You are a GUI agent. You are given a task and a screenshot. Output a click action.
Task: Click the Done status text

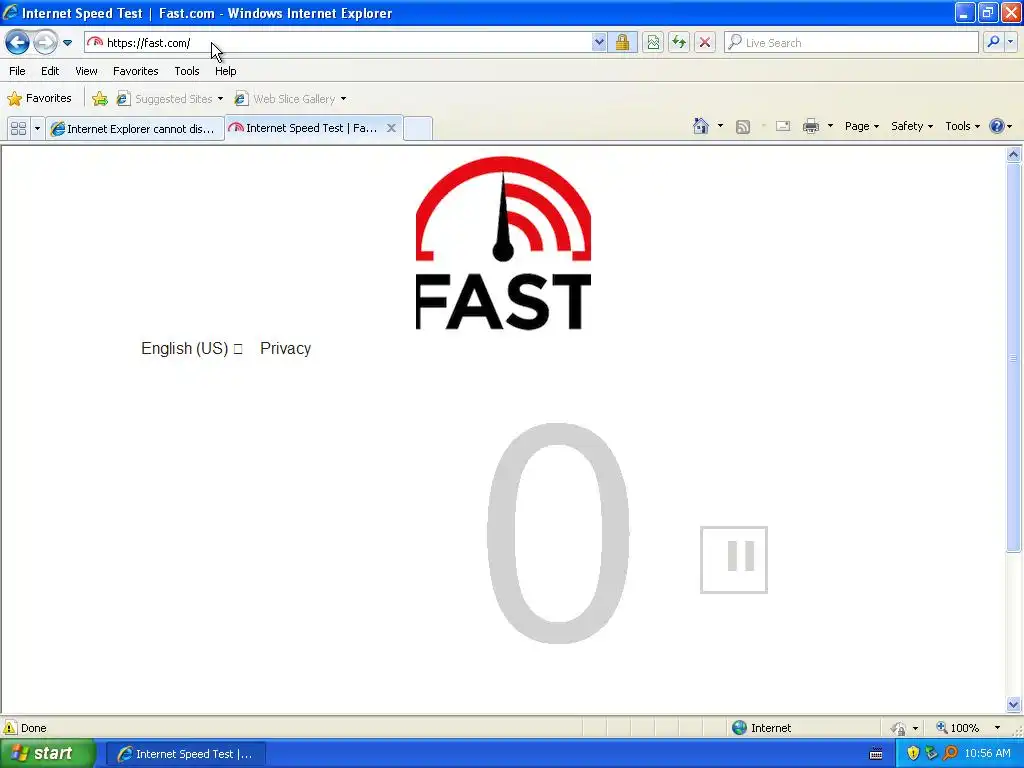[33, 728]
